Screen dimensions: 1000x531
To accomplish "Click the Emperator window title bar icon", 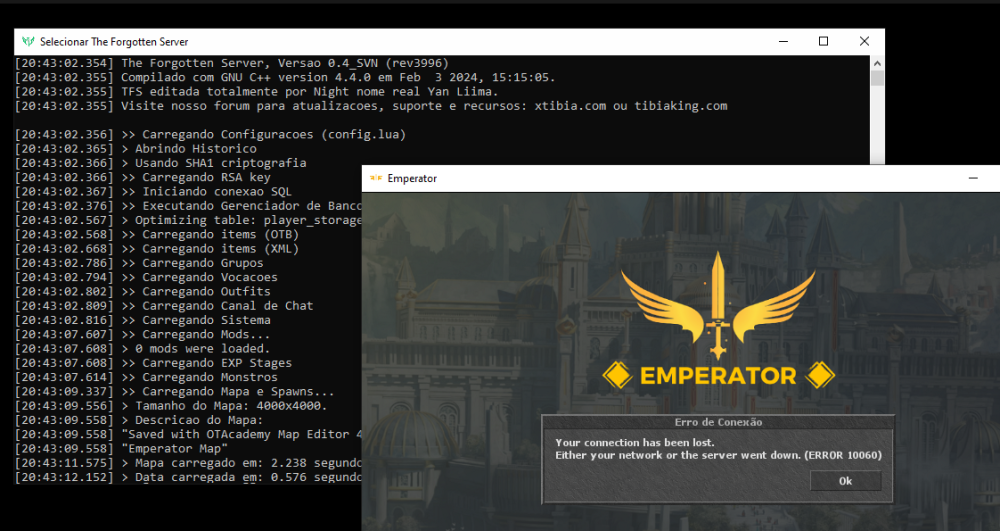I will coord(376,178).
